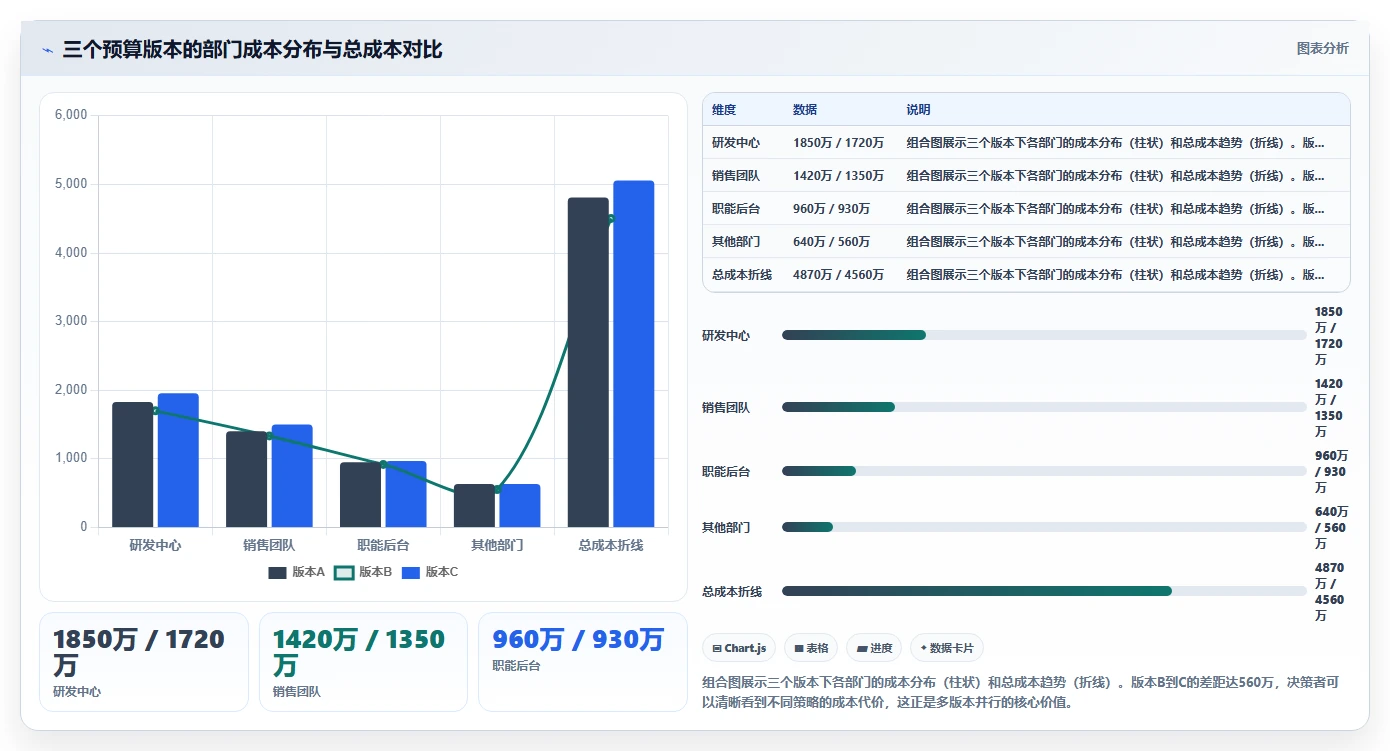
Task: Click the Chart.js tag chip
Action: click(x=739, y=648)
